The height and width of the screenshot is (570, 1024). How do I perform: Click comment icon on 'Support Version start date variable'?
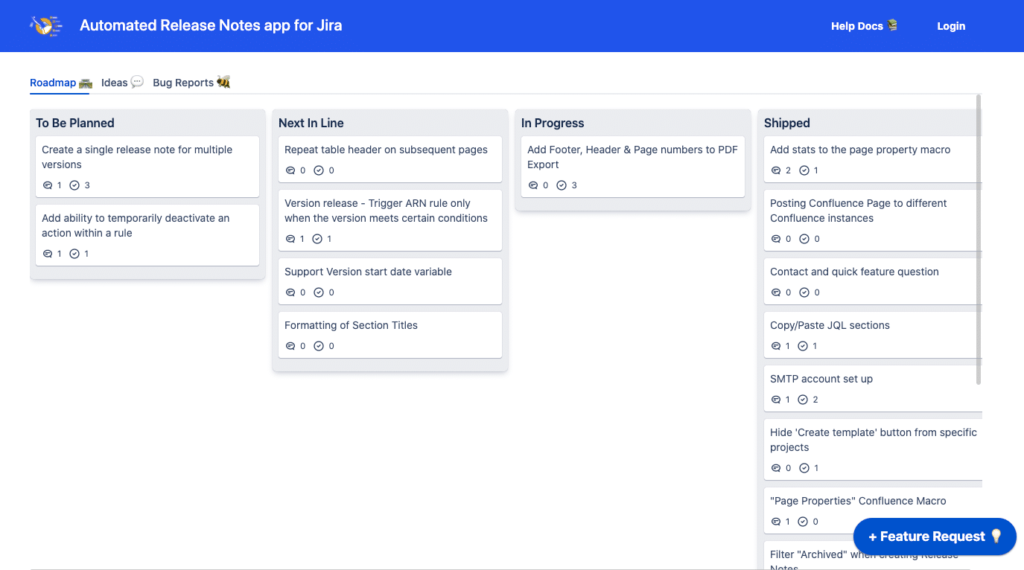(291, 293)
